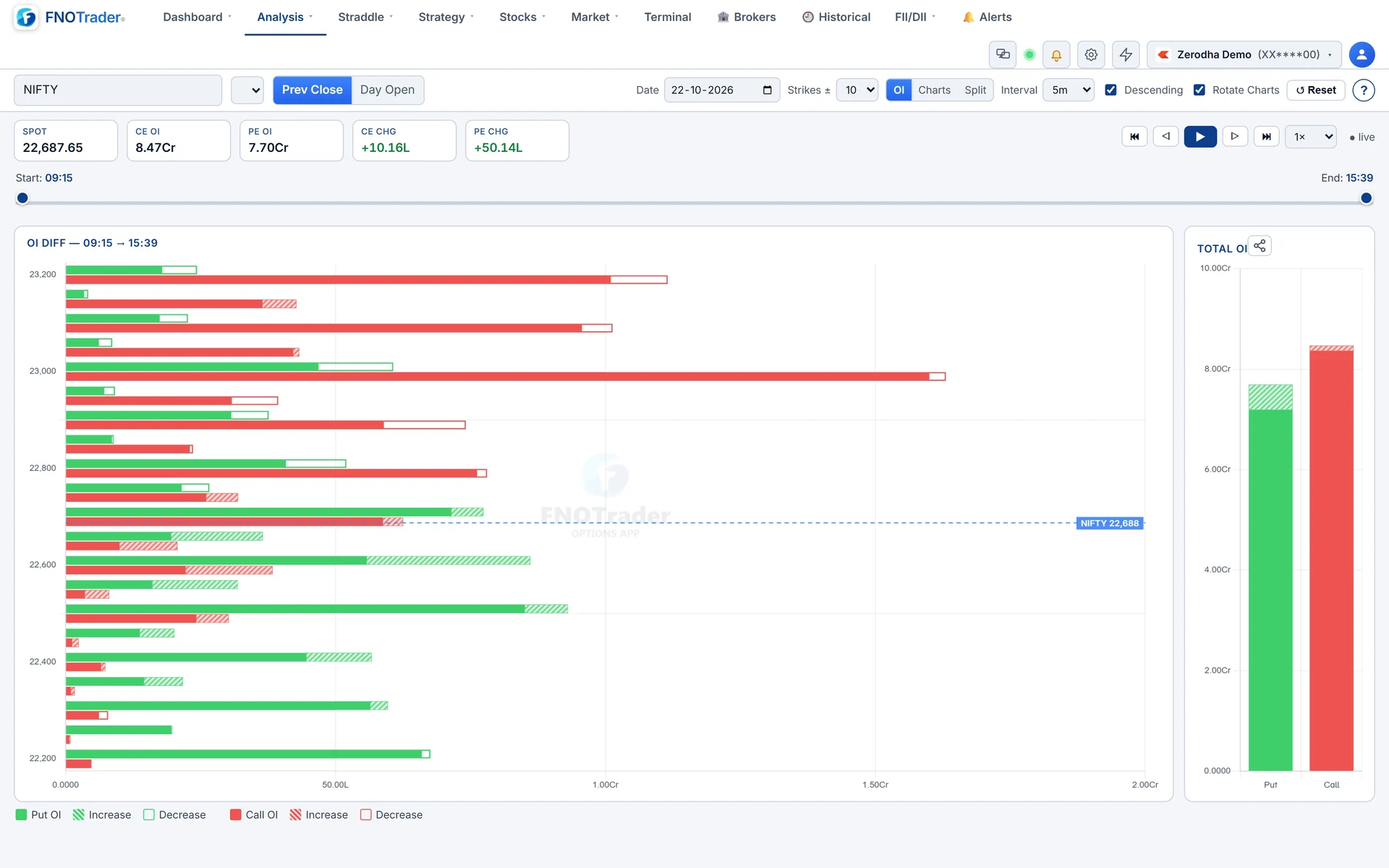The image size is (1389, 868).
Task: Toggle Put OI Increase hatched legend
Action: point(79,814)
